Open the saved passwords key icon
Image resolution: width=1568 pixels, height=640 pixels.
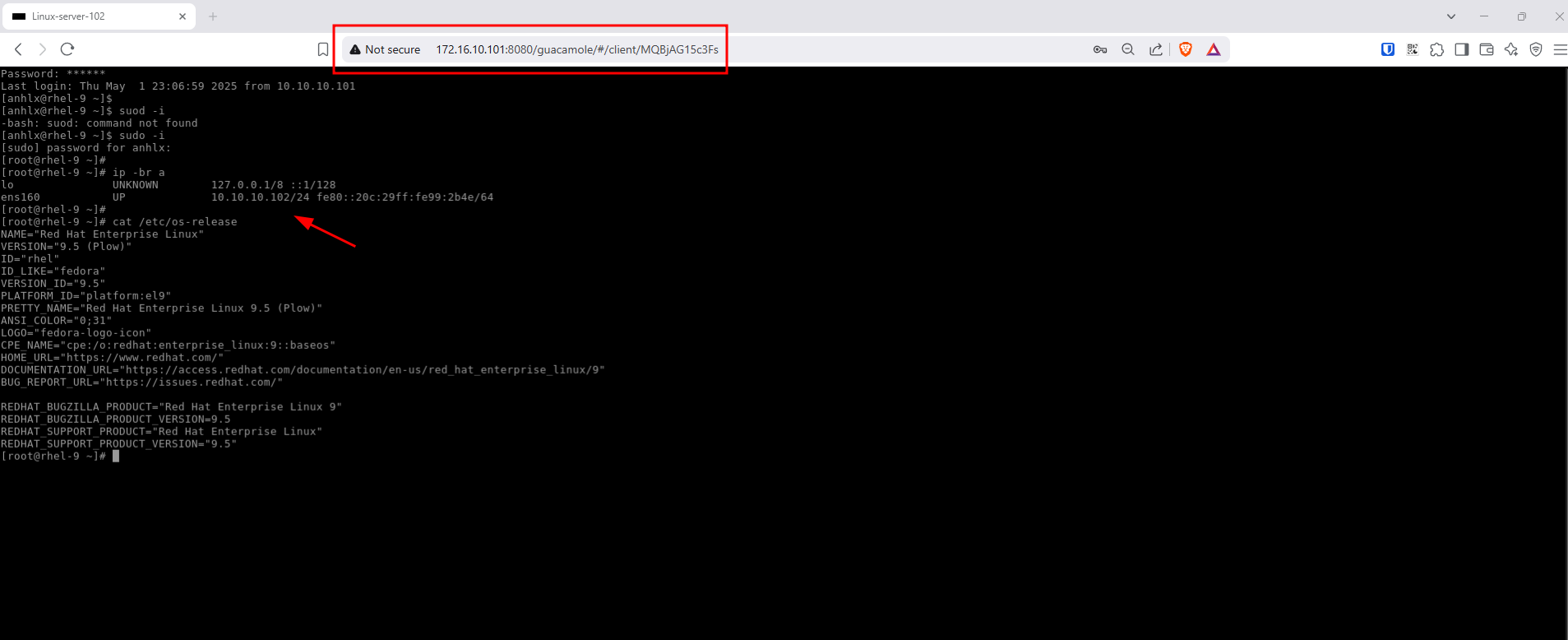point(1100,49)
